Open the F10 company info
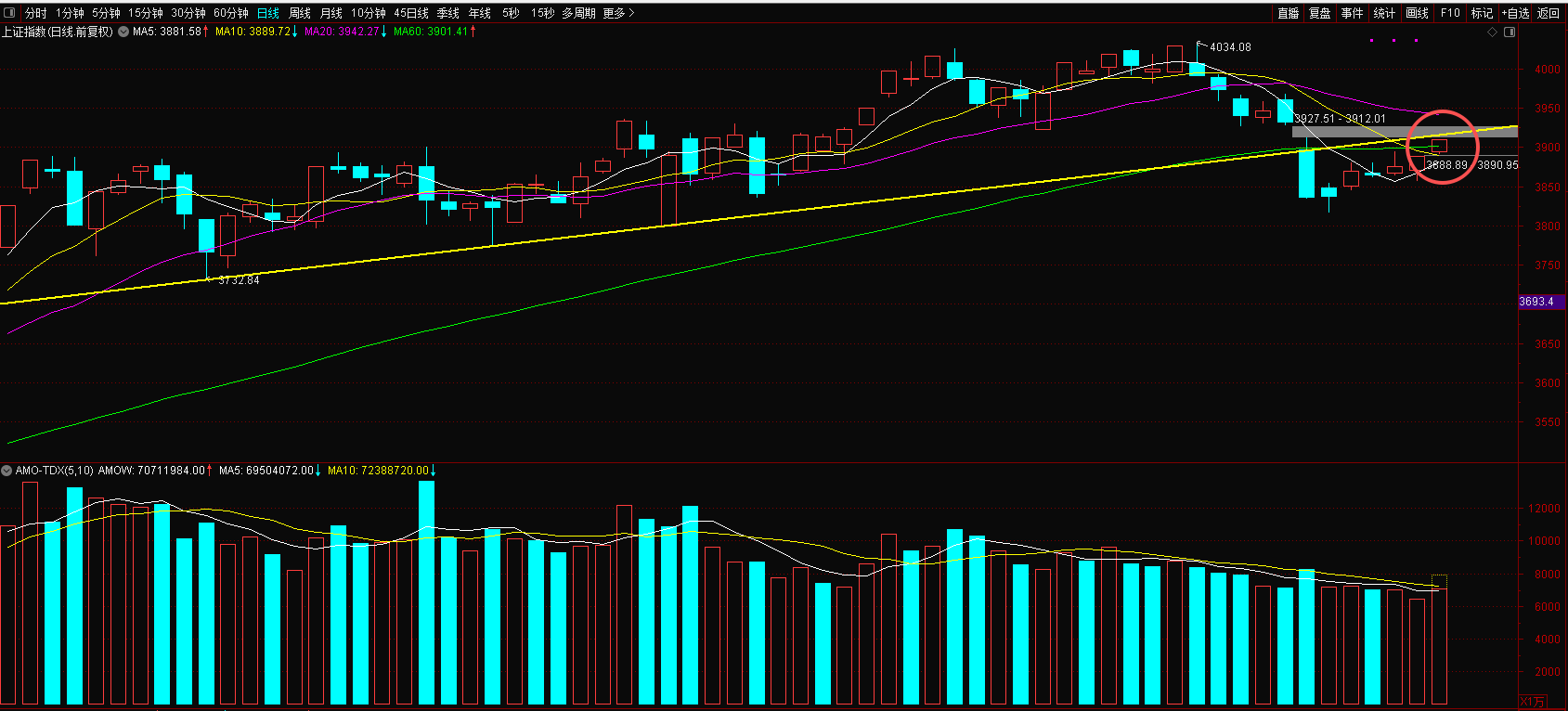The image size is (1568, 711). tap(1450, 13)
